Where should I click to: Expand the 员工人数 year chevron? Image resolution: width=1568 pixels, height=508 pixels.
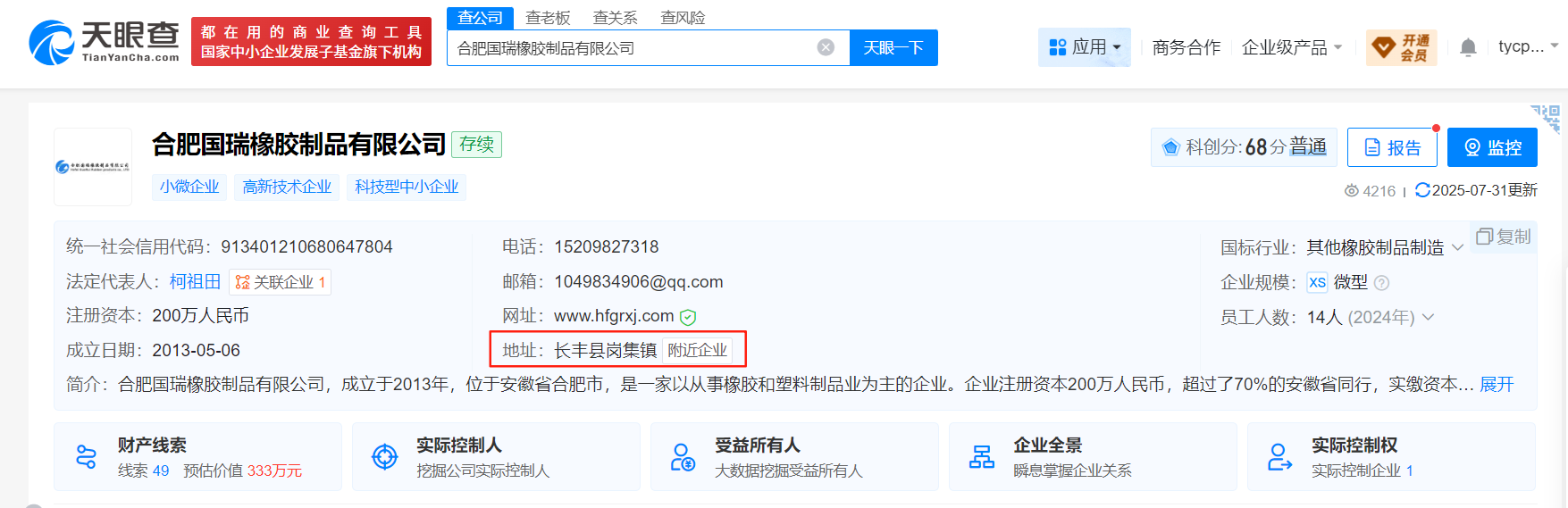[1428, 317]
